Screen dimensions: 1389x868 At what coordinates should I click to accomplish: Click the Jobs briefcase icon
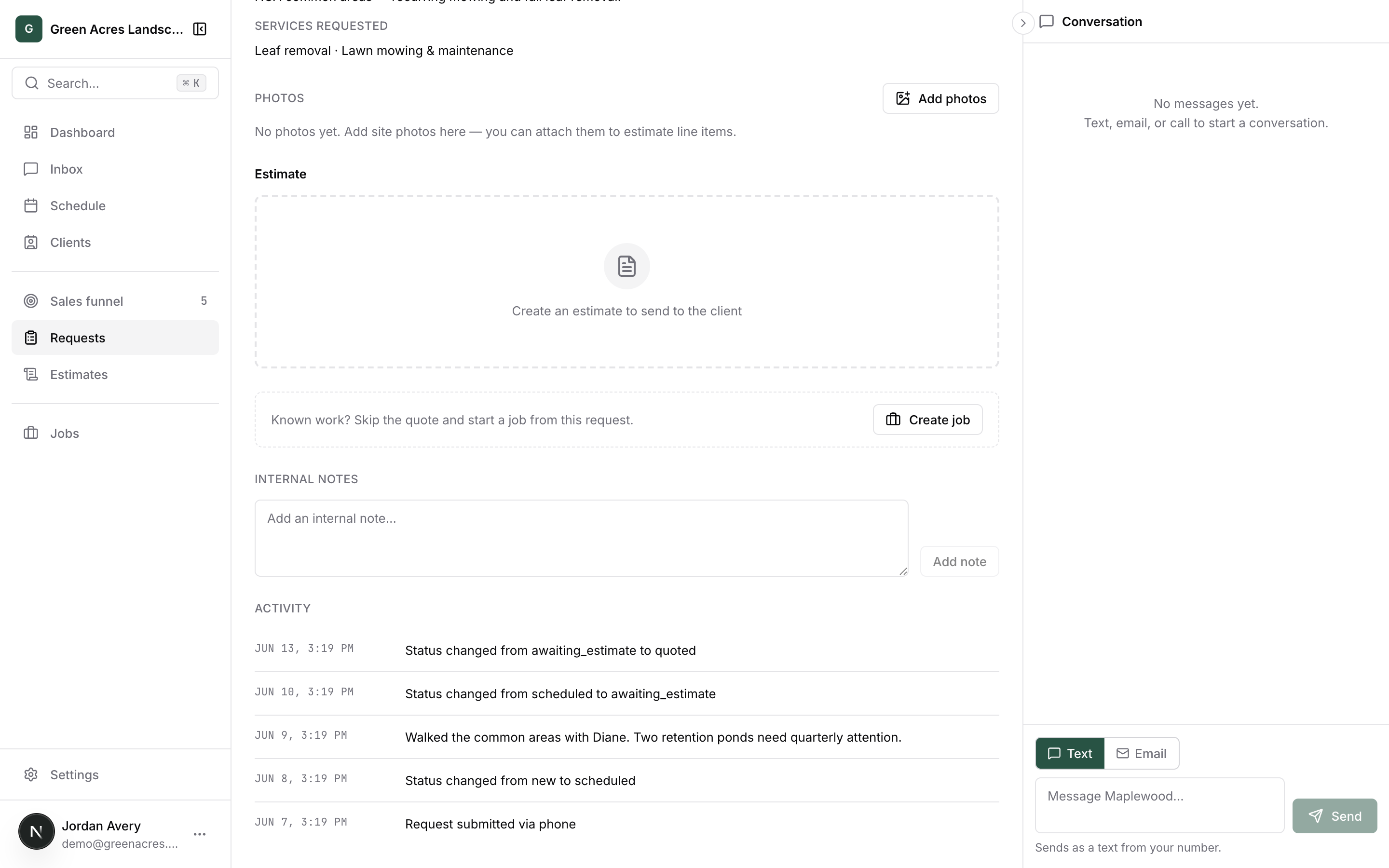(31, 433)
